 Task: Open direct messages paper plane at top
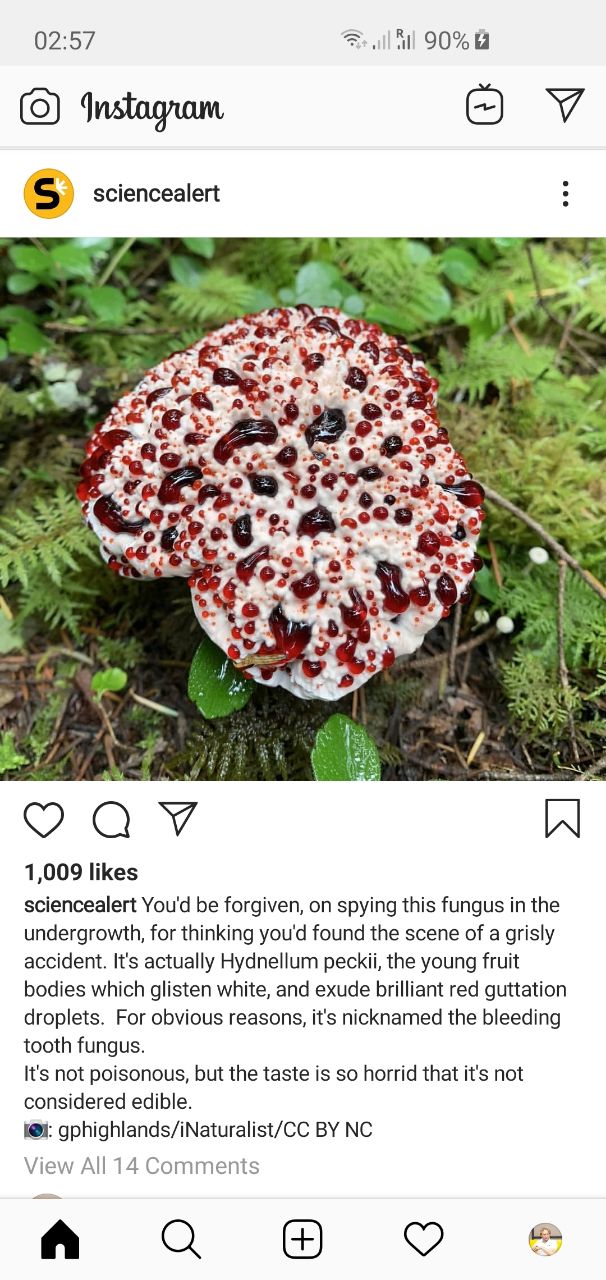click(x=565, y=104)
